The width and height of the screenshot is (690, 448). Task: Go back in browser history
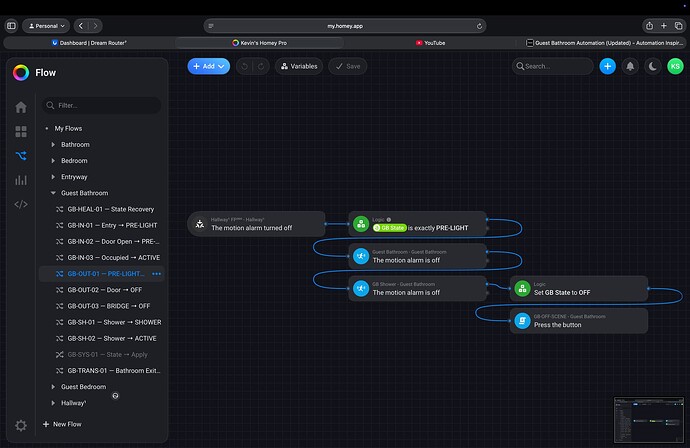tap(81, 26)
